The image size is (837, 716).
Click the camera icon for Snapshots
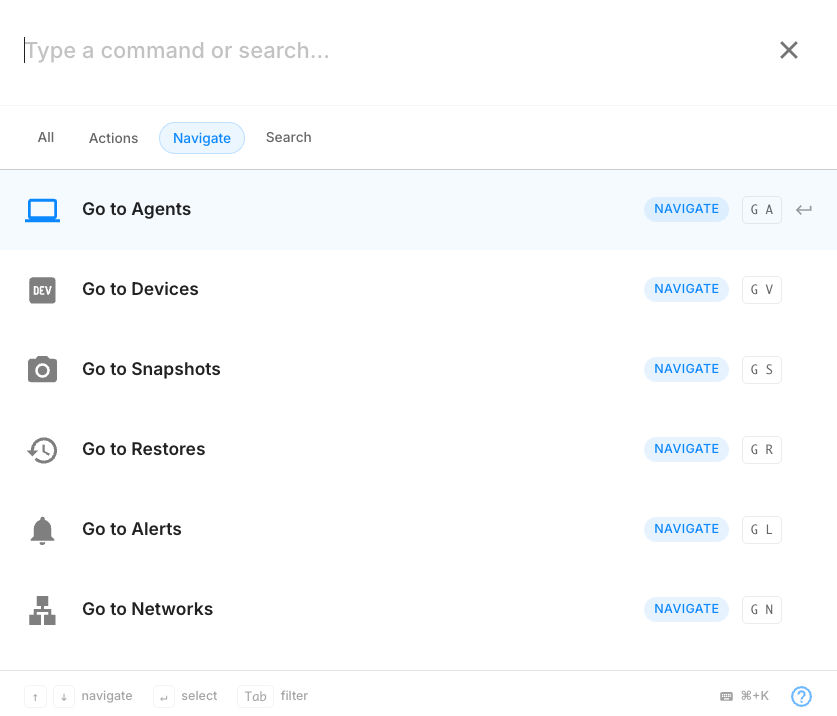[42, 370]
